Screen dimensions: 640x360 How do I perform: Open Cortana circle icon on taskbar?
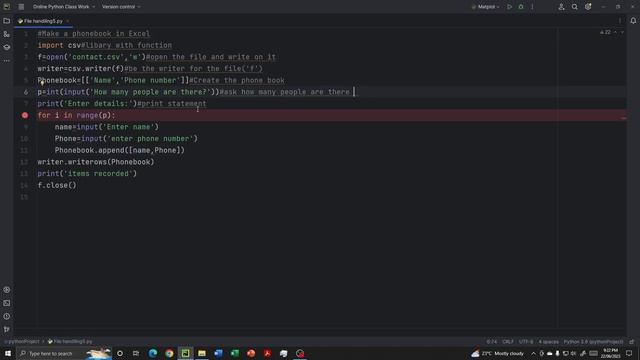(120, 353)
